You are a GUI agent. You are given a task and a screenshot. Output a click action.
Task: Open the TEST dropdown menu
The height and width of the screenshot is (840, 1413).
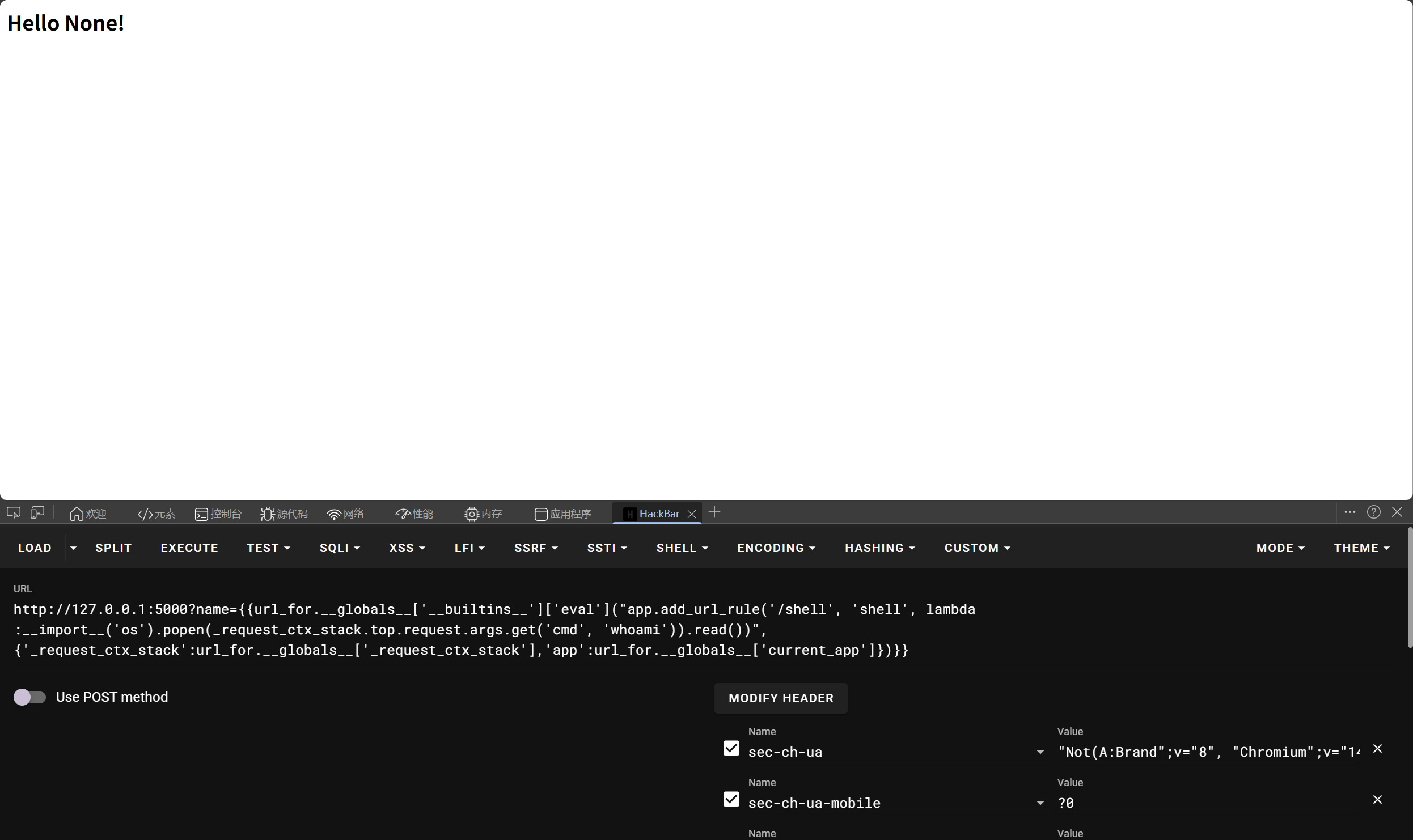click(268, 548)
